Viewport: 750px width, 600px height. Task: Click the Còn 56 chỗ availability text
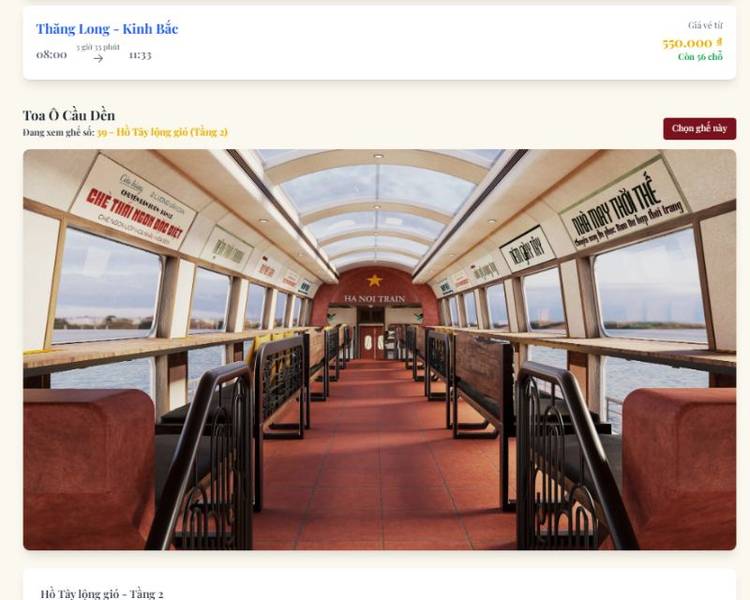700,56
